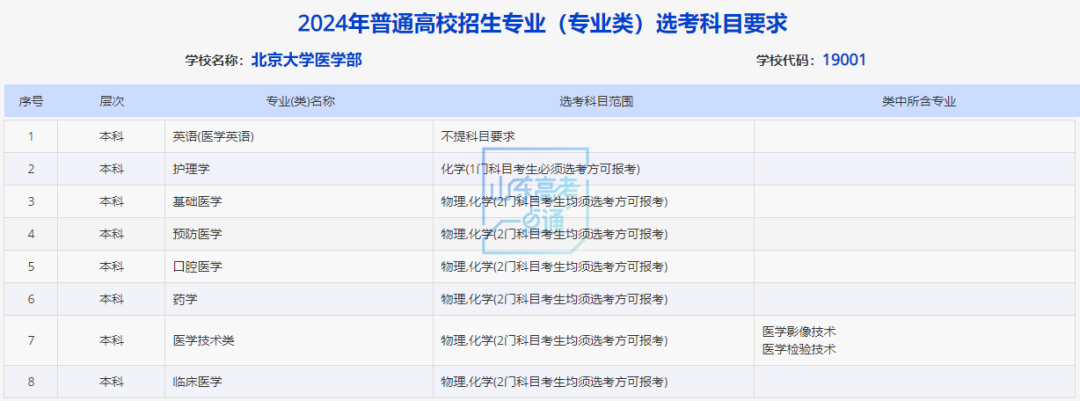
Task: Click the 序号 column header
Action: pyautogui.click(x=31, y=101)
